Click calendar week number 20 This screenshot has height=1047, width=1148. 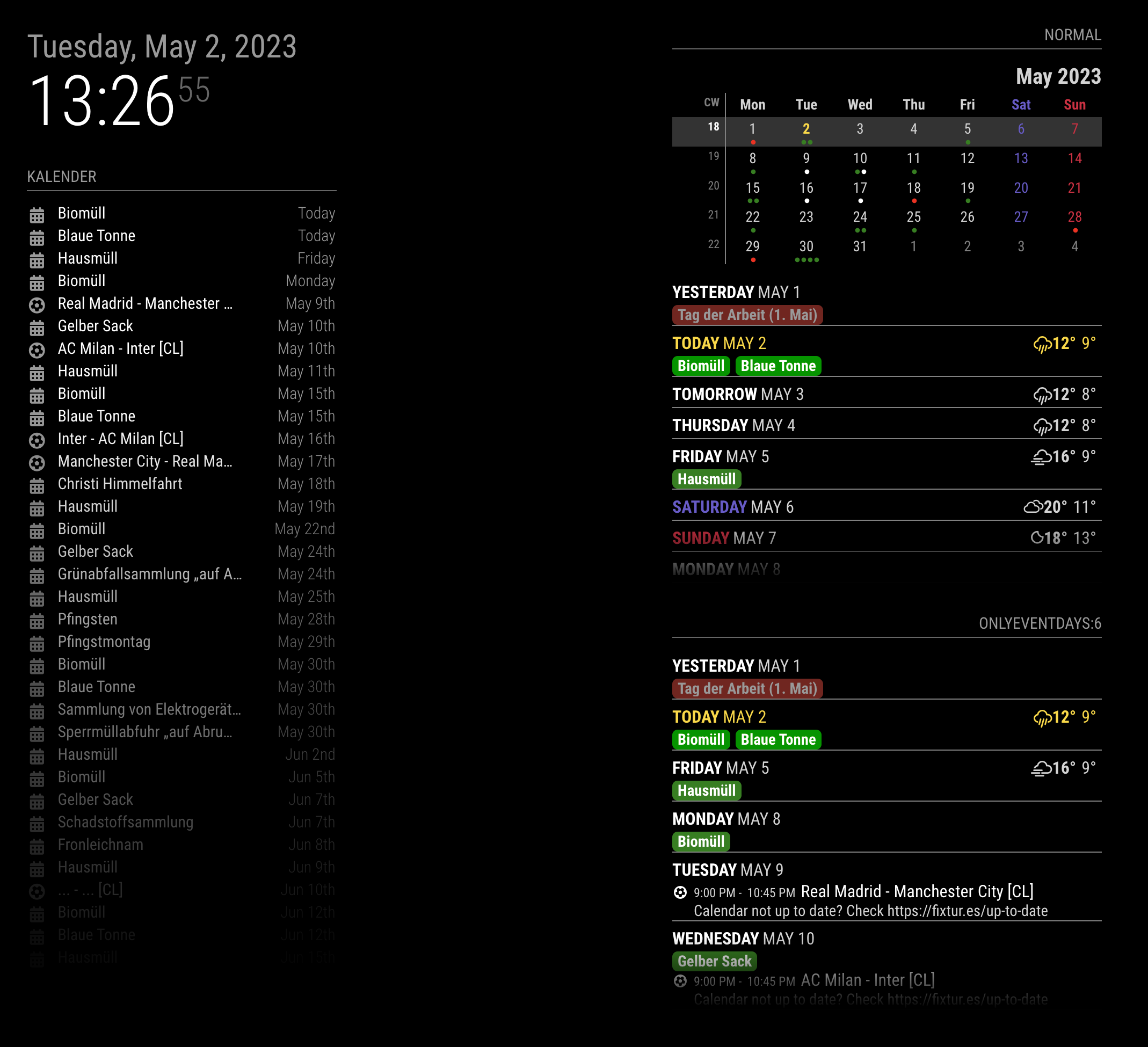713,186
